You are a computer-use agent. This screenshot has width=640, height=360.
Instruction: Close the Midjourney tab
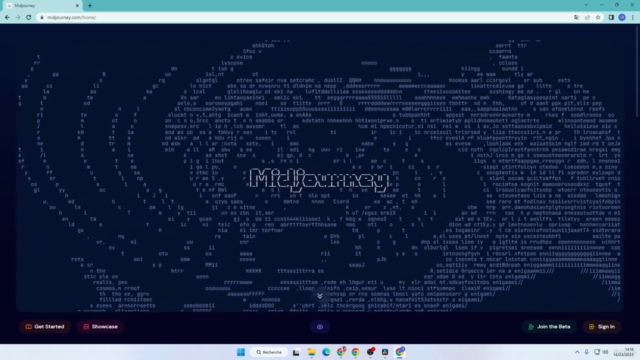pyautogui.click(x=77, y=6)
